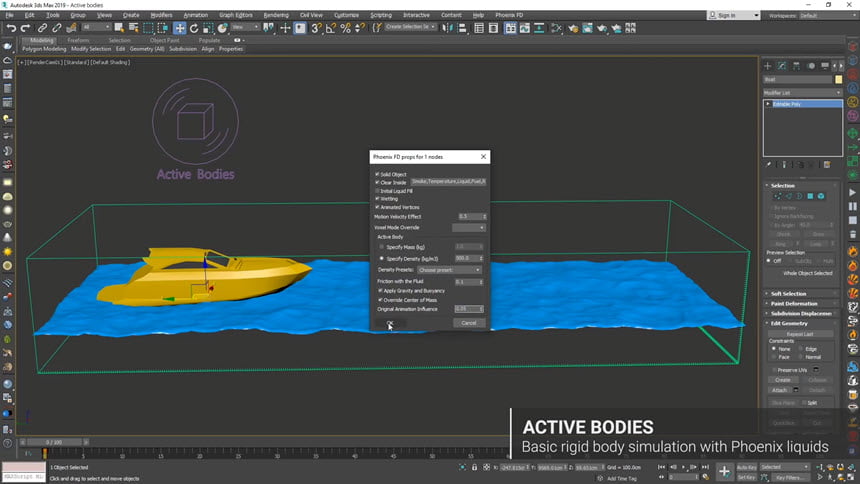Activate Select and Move tool

click(179, 28)
